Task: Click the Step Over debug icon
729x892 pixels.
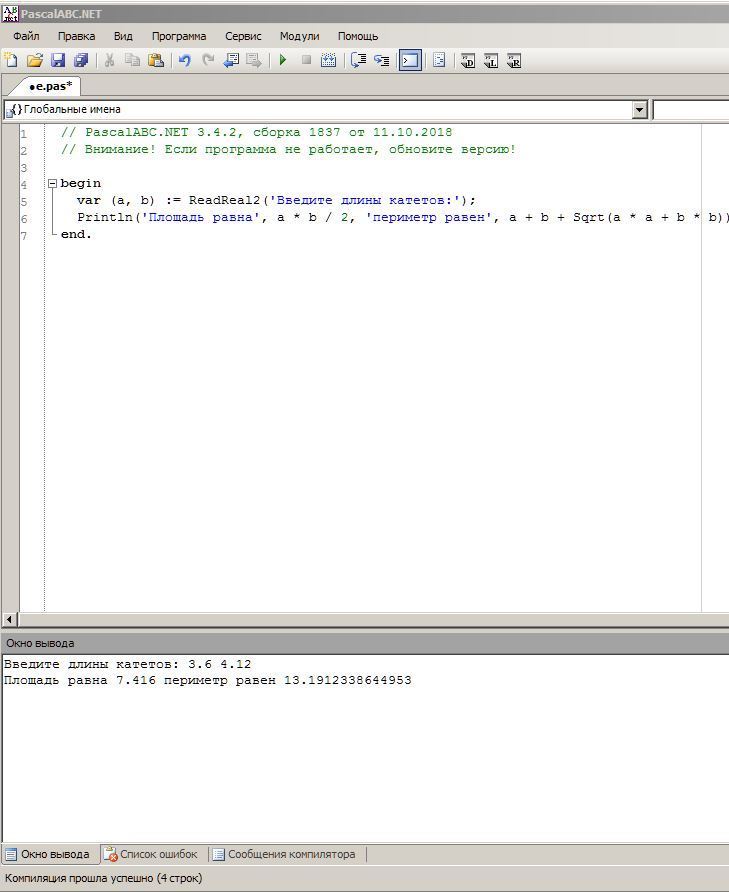Action: (357, 61)
